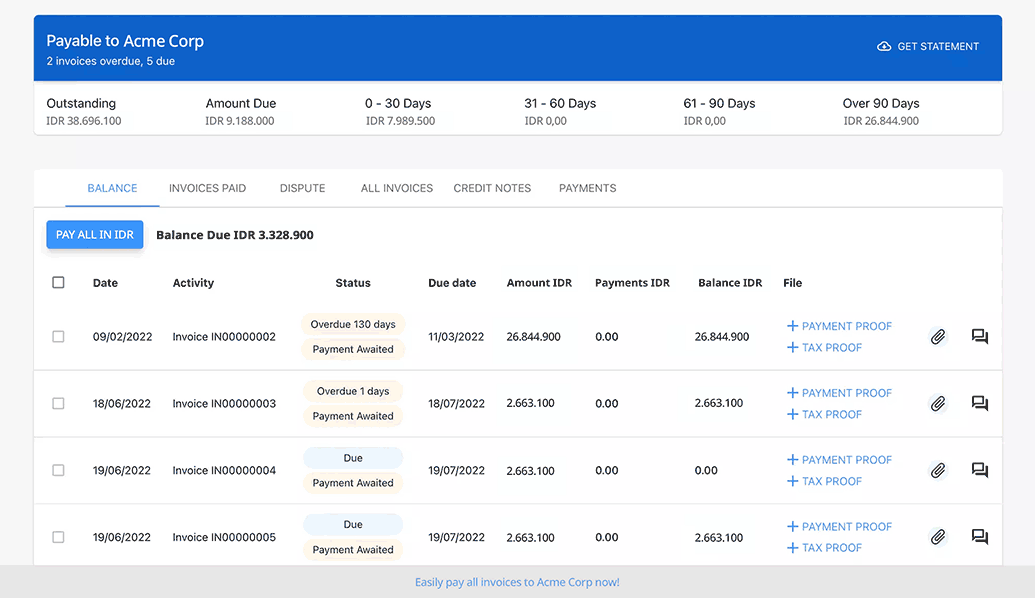This screenshot has width=1035, height=598.
Task: Click Payment Awaited badge for Invoice IN00000003
Action: pos(353,416)
